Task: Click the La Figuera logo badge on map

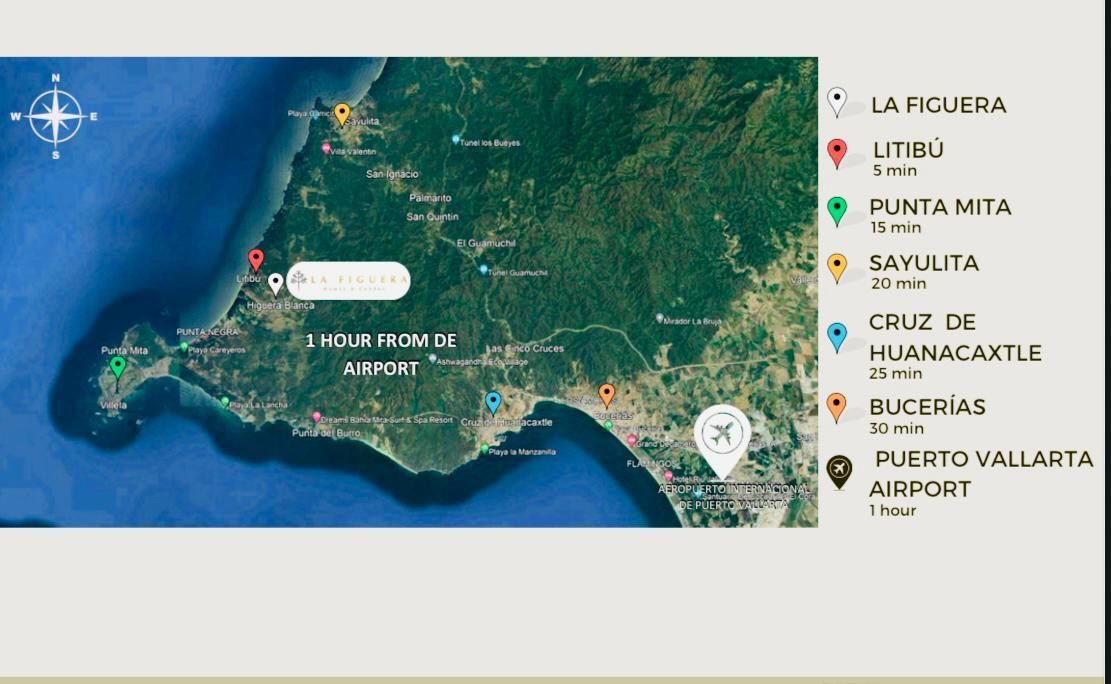Action: coord(347,281)
